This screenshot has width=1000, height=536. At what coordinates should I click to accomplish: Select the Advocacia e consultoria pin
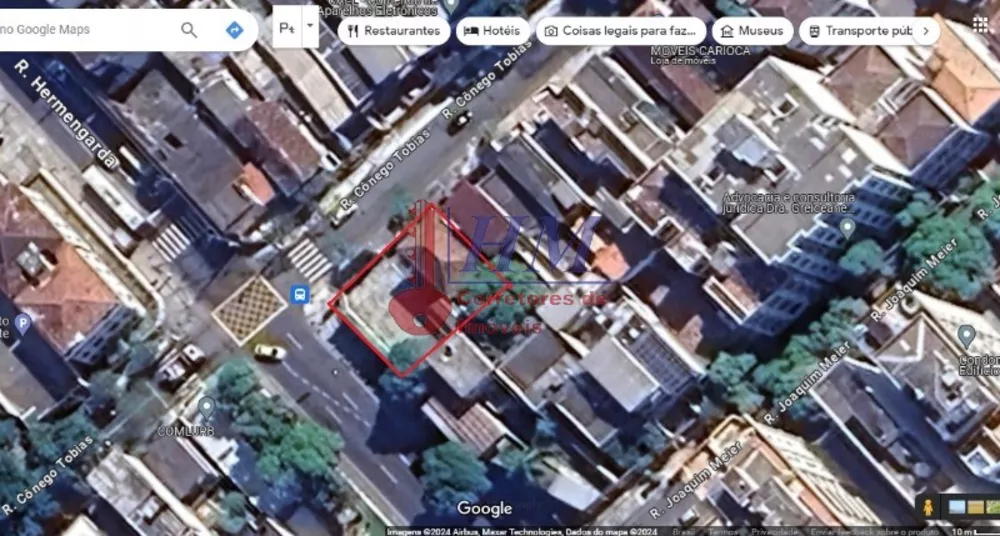847,228
